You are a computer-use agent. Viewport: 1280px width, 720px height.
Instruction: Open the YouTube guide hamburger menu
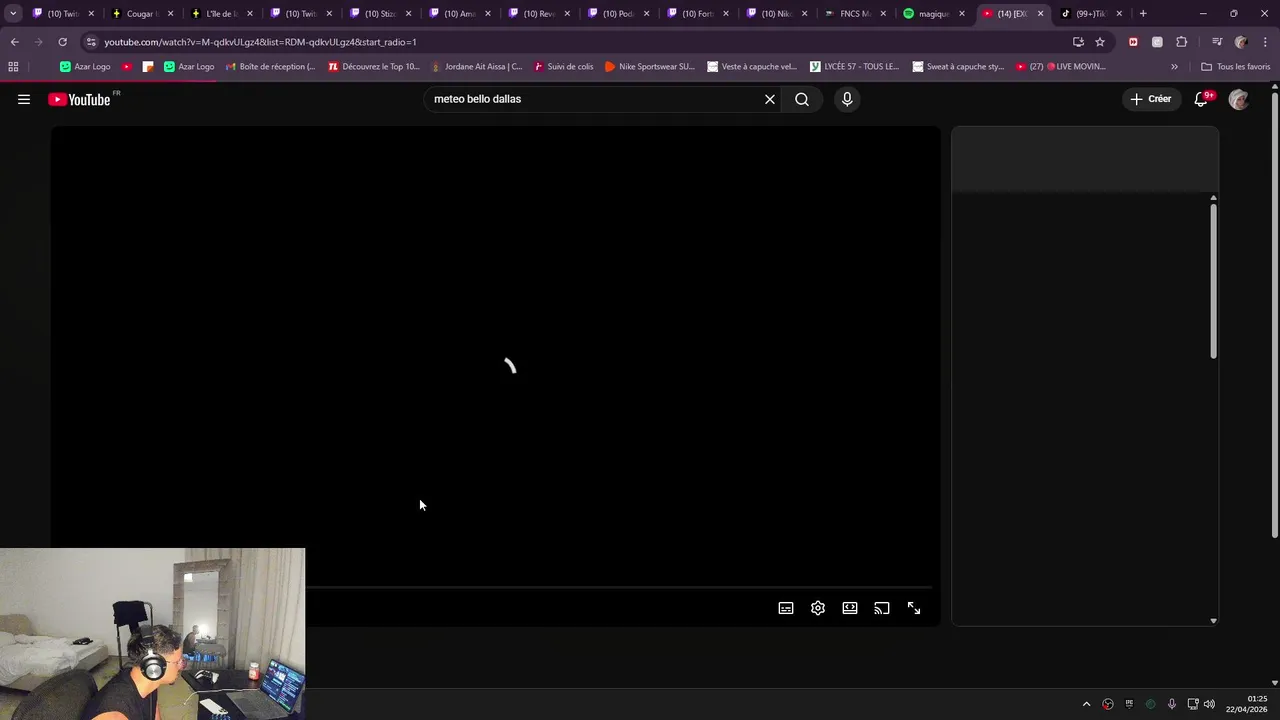[24, 99]
